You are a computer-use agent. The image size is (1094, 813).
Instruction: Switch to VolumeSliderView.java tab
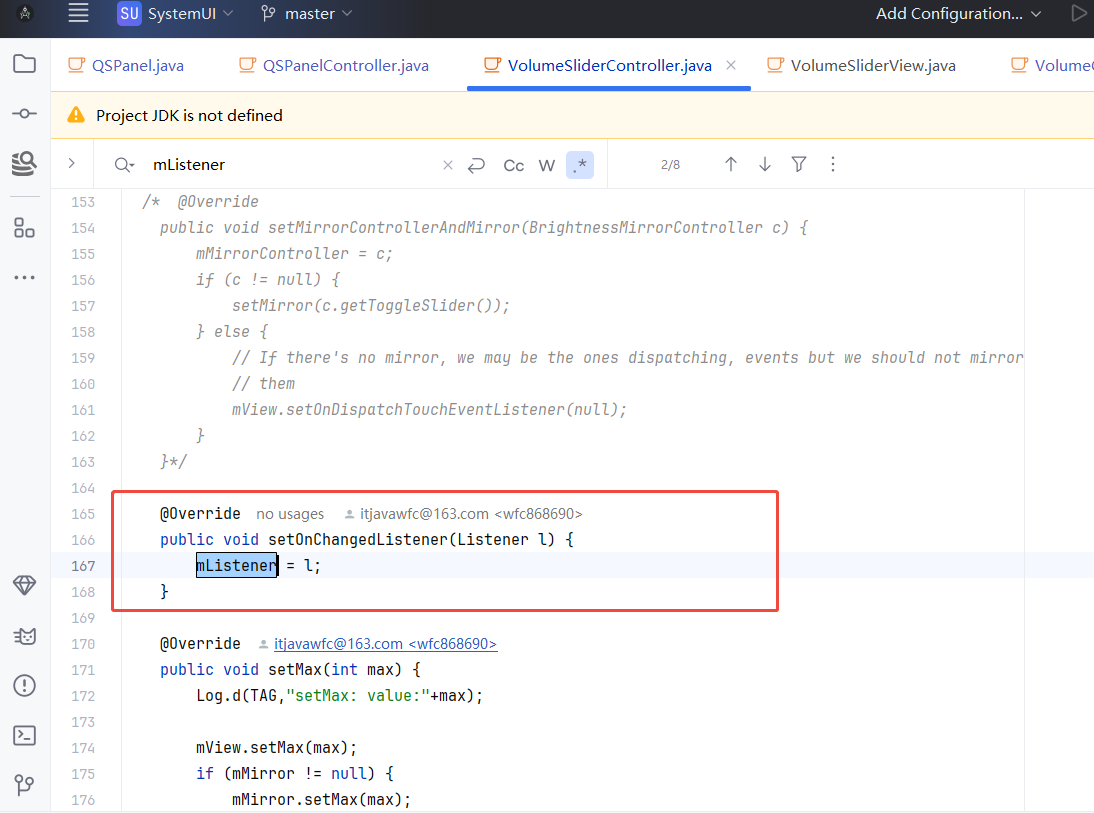862,65
